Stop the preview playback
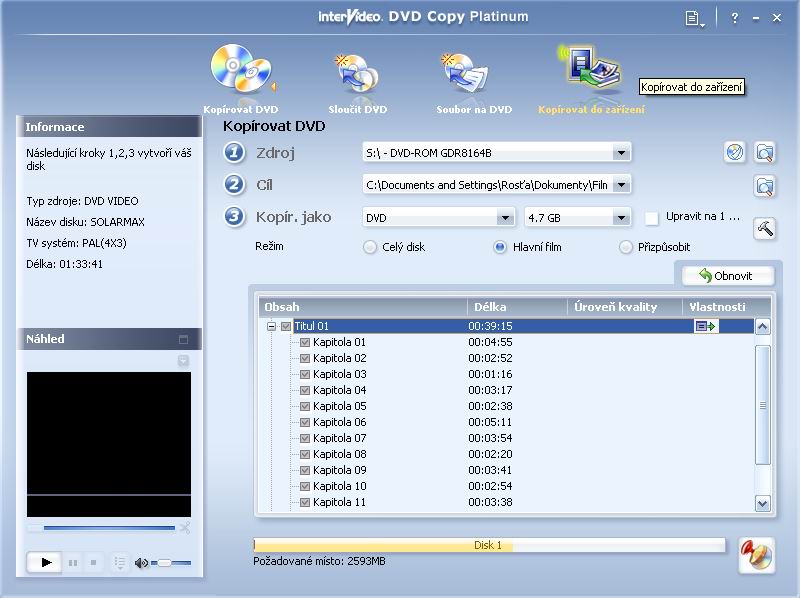 pyautogui.click(x=93, y=563)
